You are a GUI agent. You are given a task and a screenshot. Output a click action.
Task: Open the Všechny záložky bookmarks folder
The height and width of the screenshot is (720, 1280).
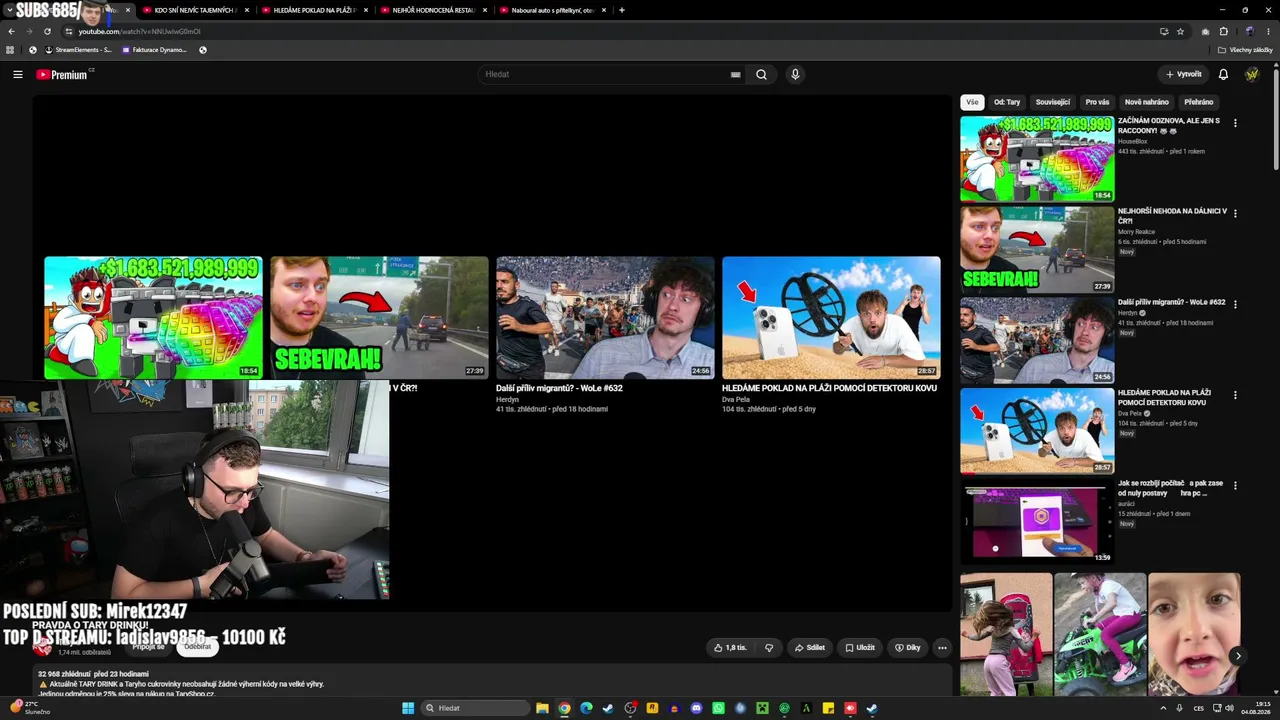tap(1245, 50)
